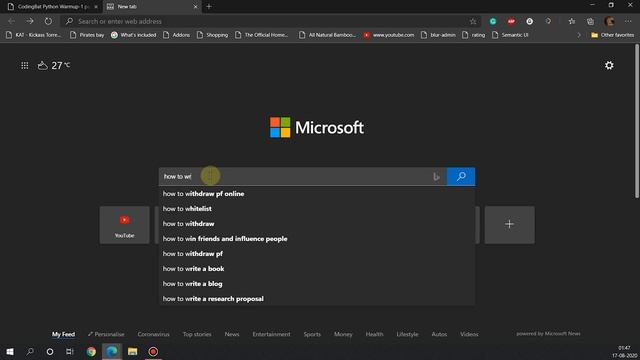
Task: Close the New tab tab
Action: click(195, 7)
